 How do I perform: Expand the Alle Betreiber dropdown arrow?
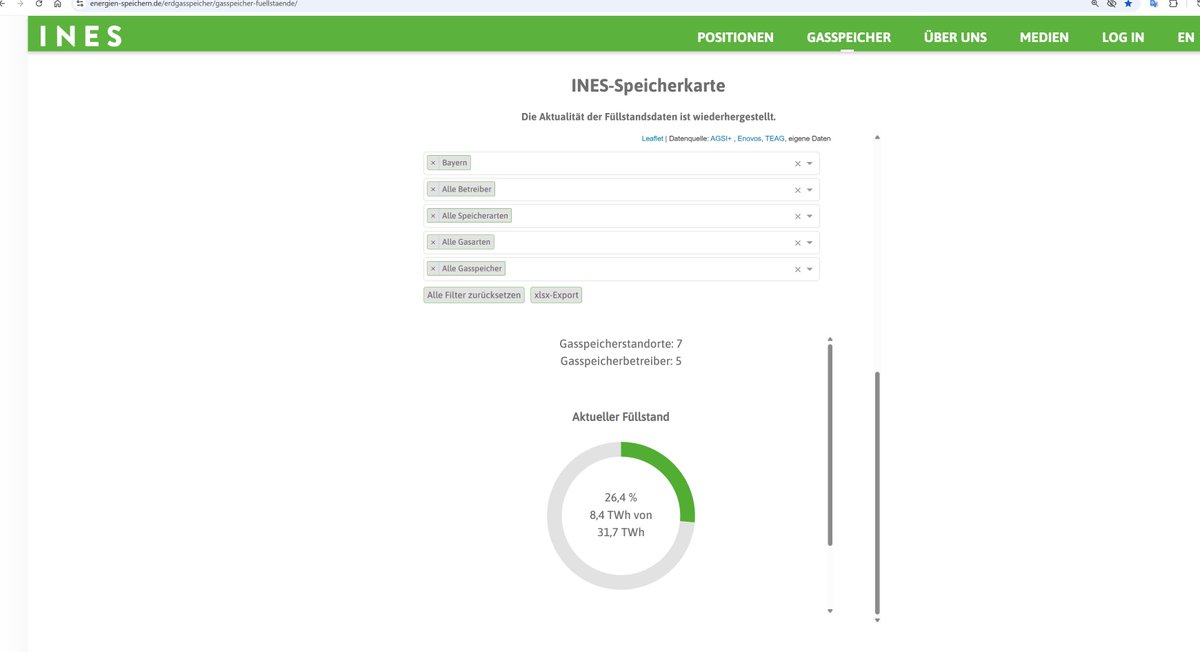(x=810, y=190)
